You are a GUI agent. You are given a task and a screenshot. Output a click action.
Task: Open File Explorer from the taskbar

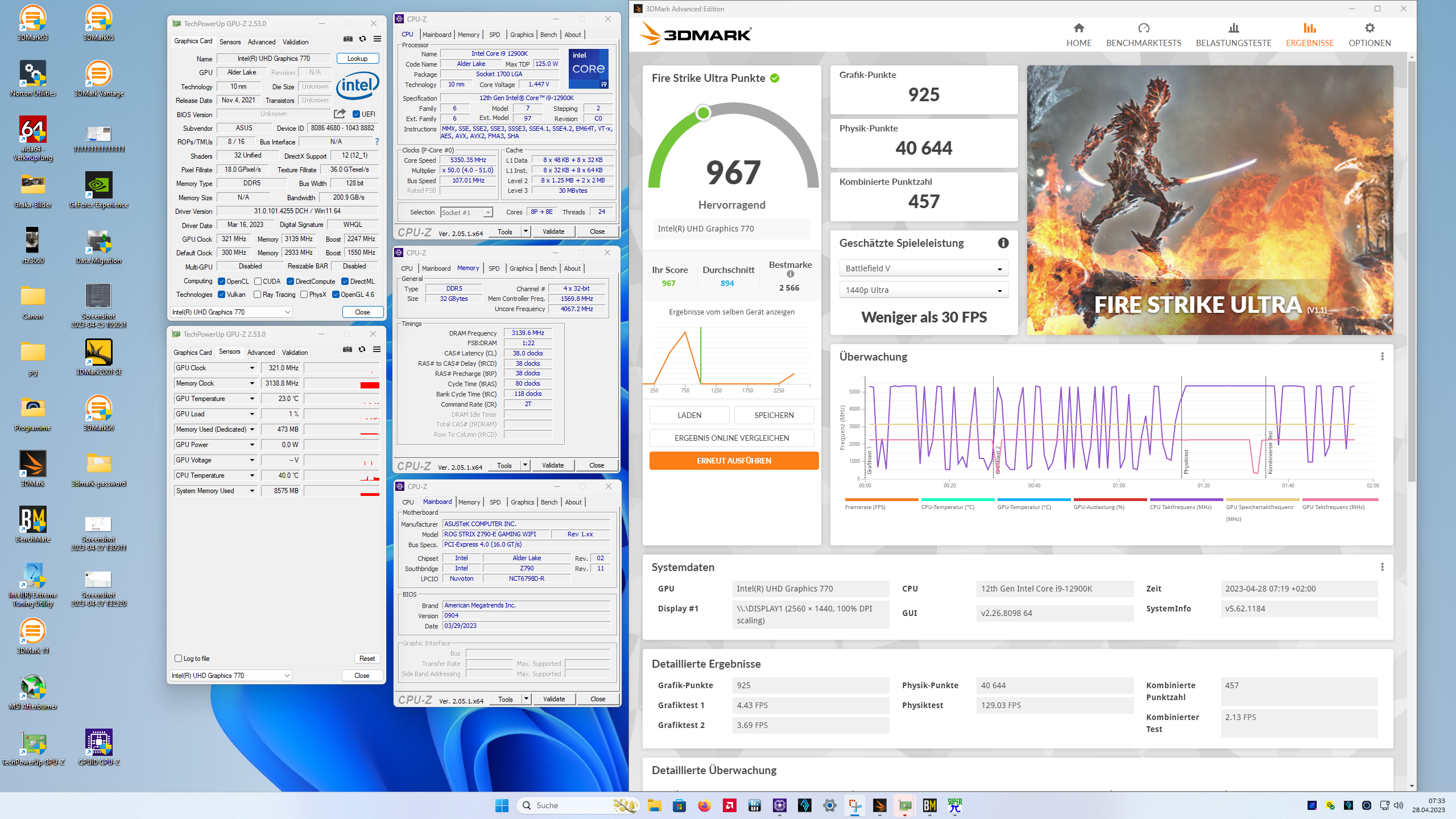point(654,805)
